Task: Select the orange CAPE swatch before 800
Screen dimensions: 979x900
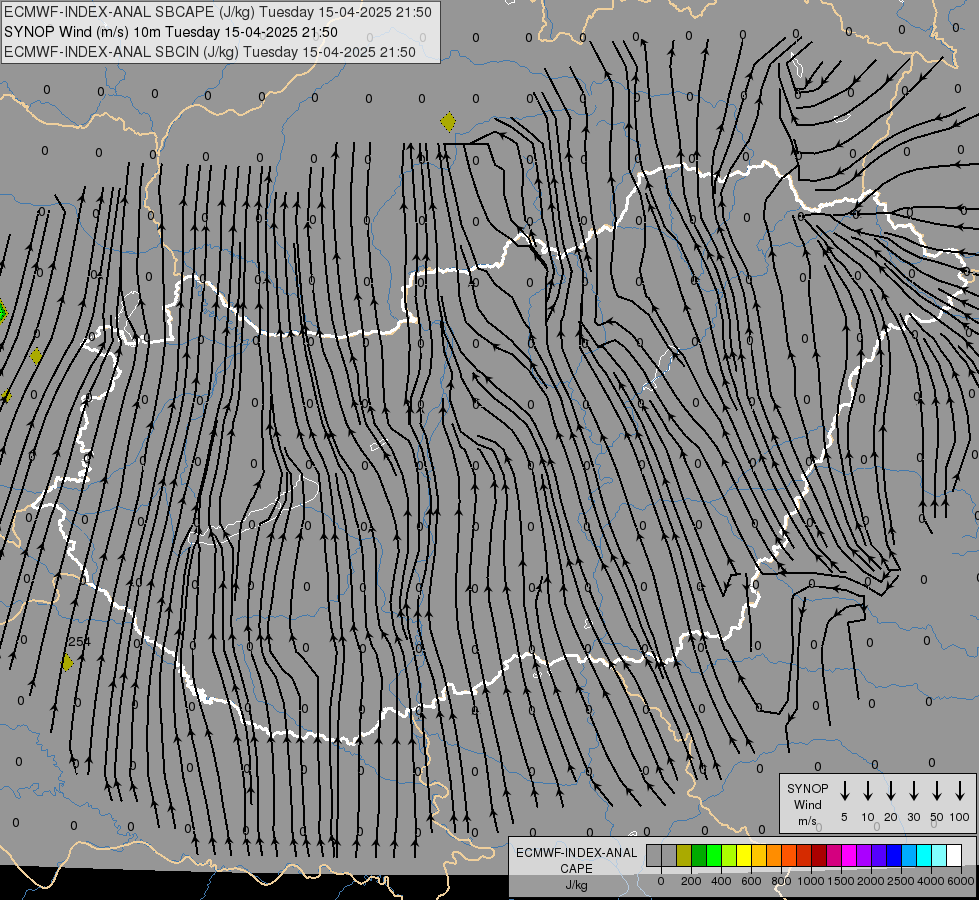Action: tap(774, 856)
